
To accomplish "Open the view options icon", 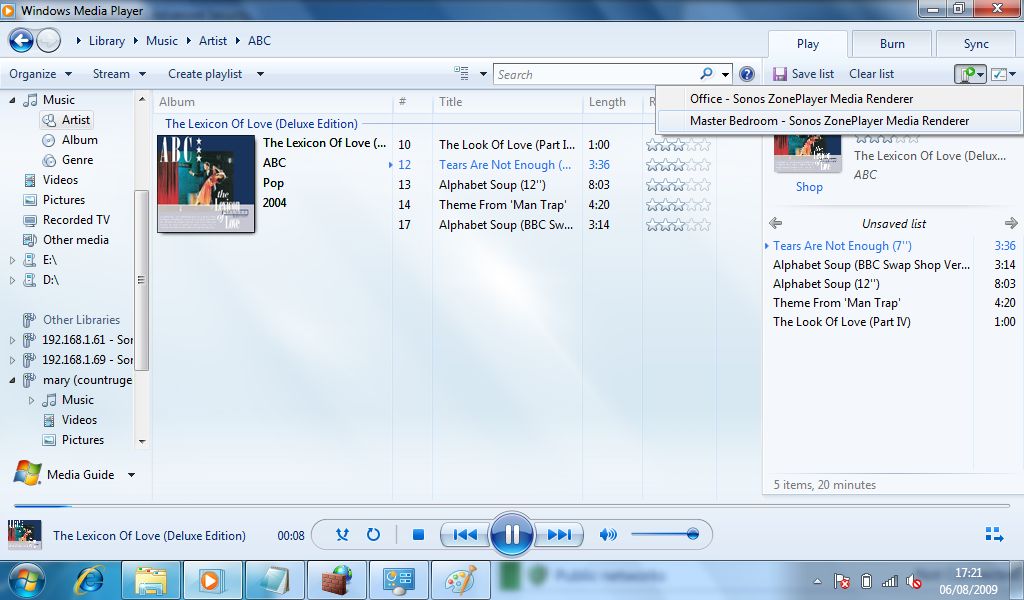I will (462, 74).
